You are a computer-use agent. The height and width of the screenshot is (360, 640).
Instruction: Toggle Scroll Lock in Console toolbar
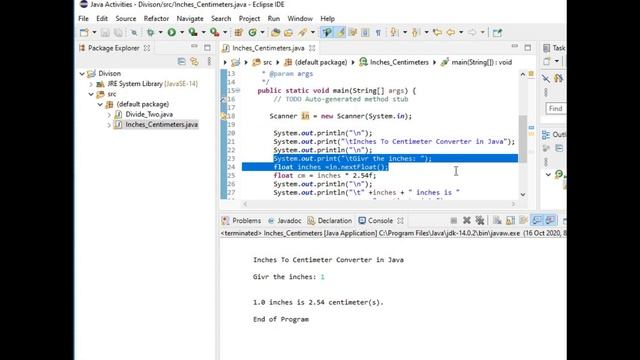click(510, 220)
